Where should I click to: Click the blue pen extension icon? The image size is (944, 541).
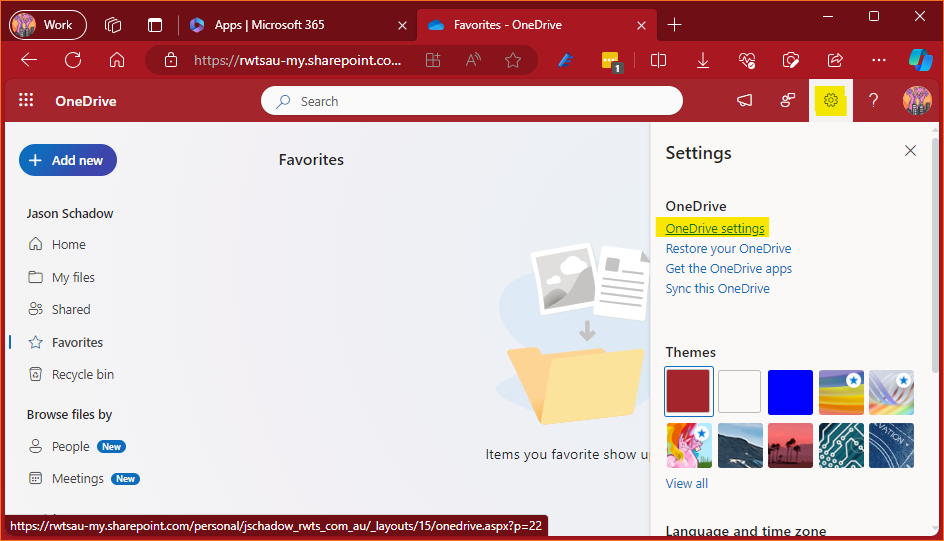(565, 60)
